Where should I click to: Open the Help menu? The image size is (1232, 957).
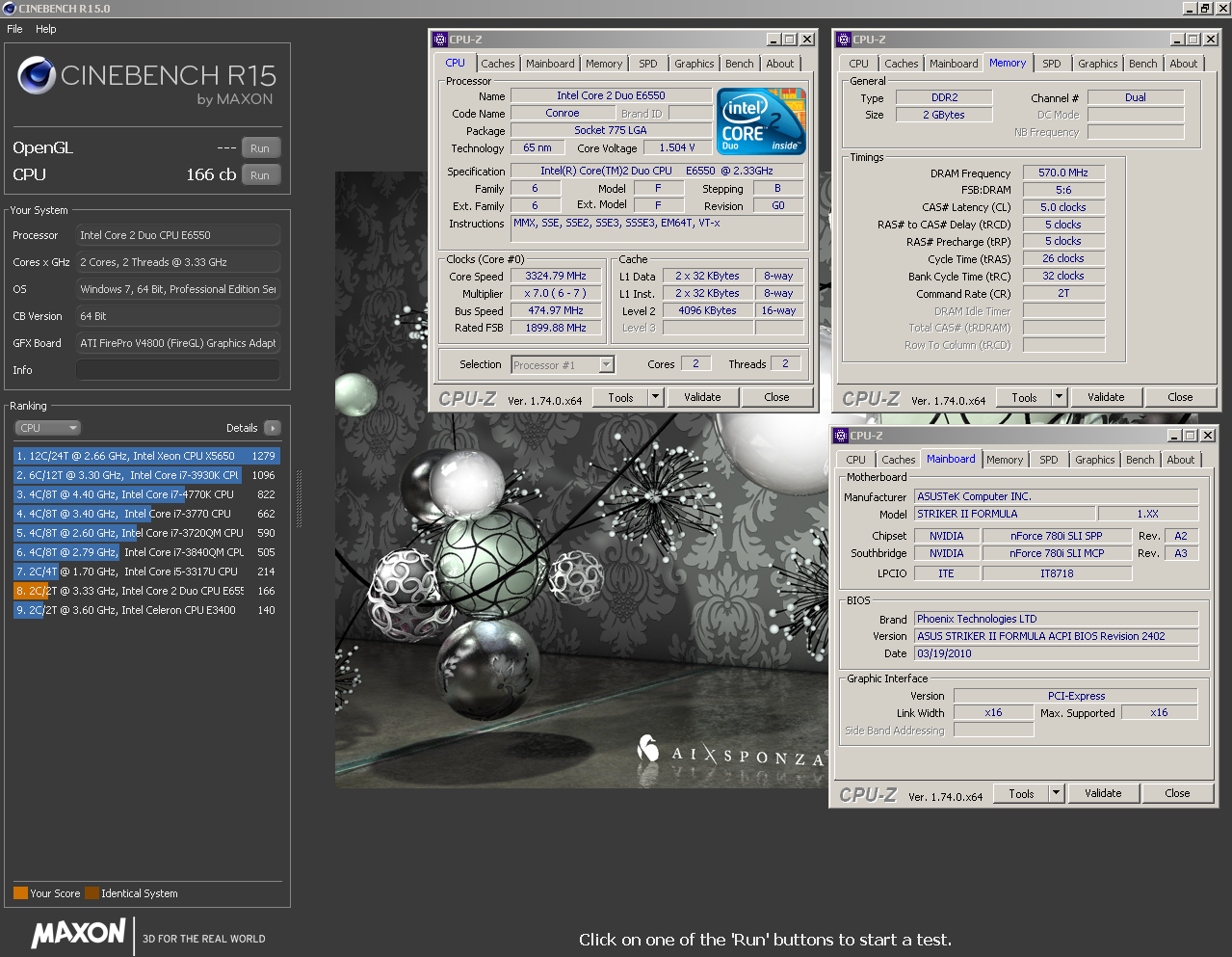[46, 29]
